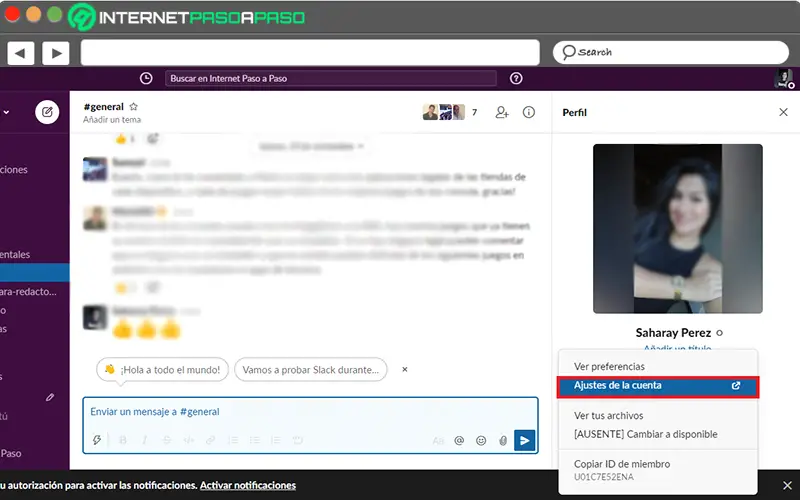The image size is (800, 500).
Task: Click the red macOS close light
Action: 12,14
